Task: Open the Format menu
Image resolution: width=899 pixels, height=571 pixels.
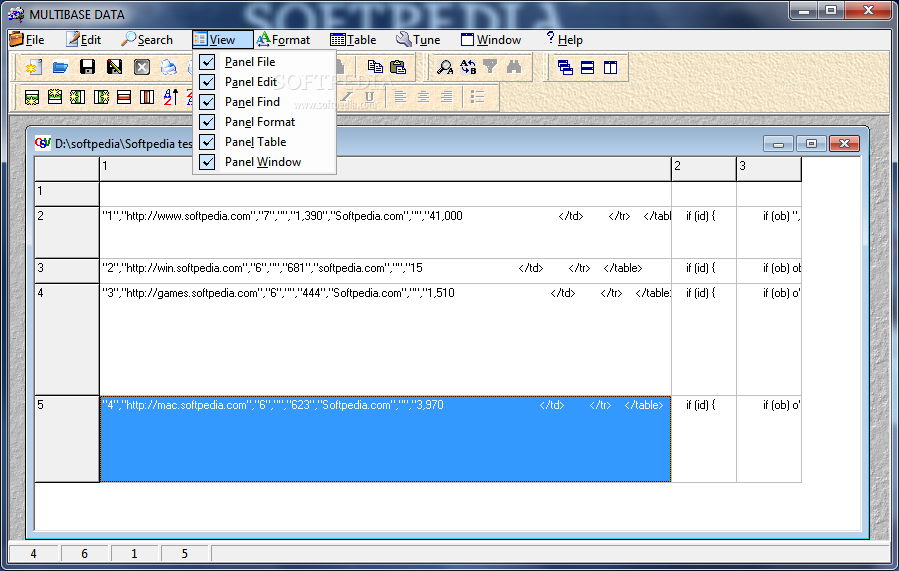Action: 283,40
